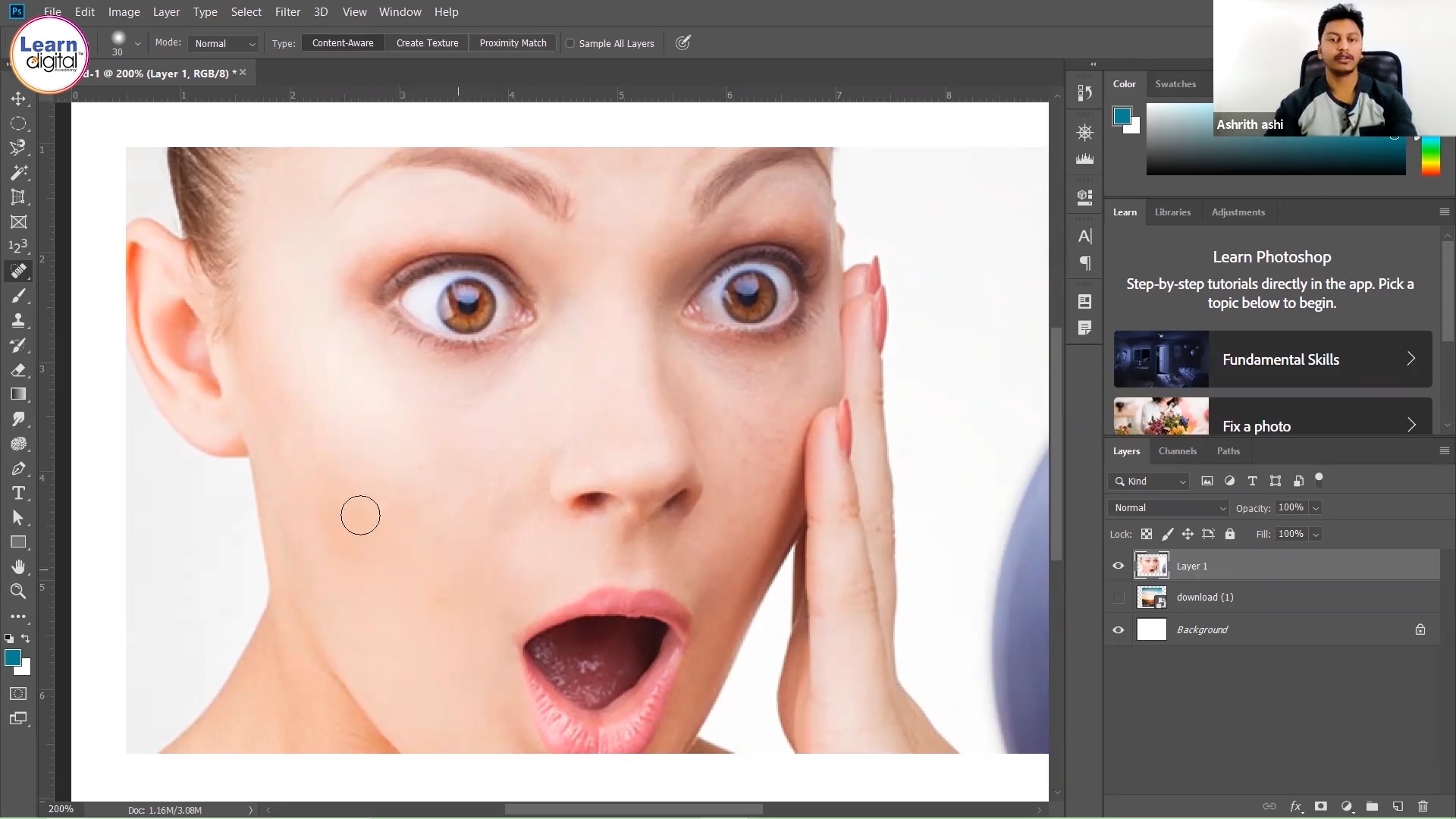The height and width of the screenshot is (819, 1456).
Task: Open the Fill slider dropdown arrow
Action: point(1316,535)
